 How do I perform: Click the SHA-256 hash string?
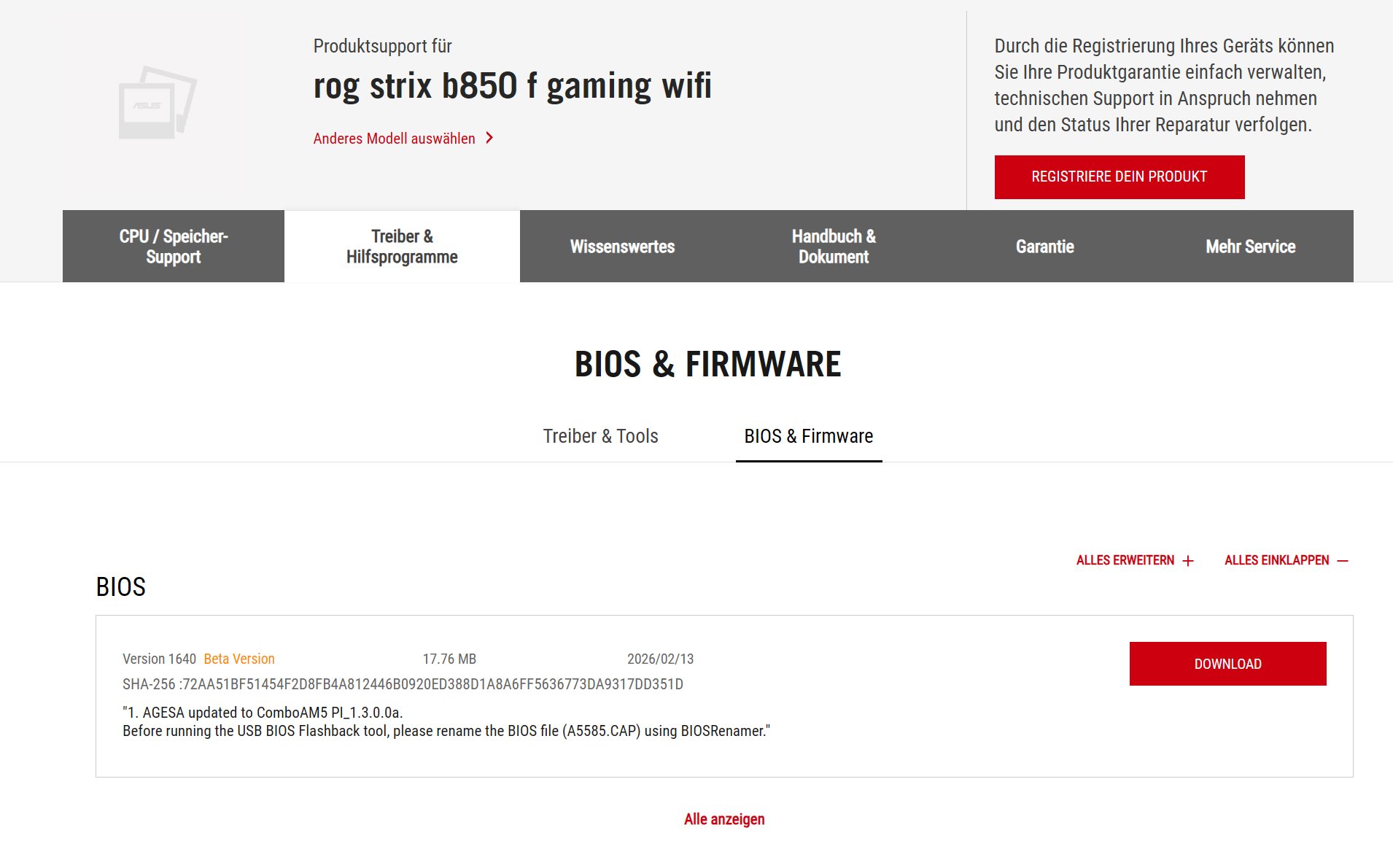403,684
